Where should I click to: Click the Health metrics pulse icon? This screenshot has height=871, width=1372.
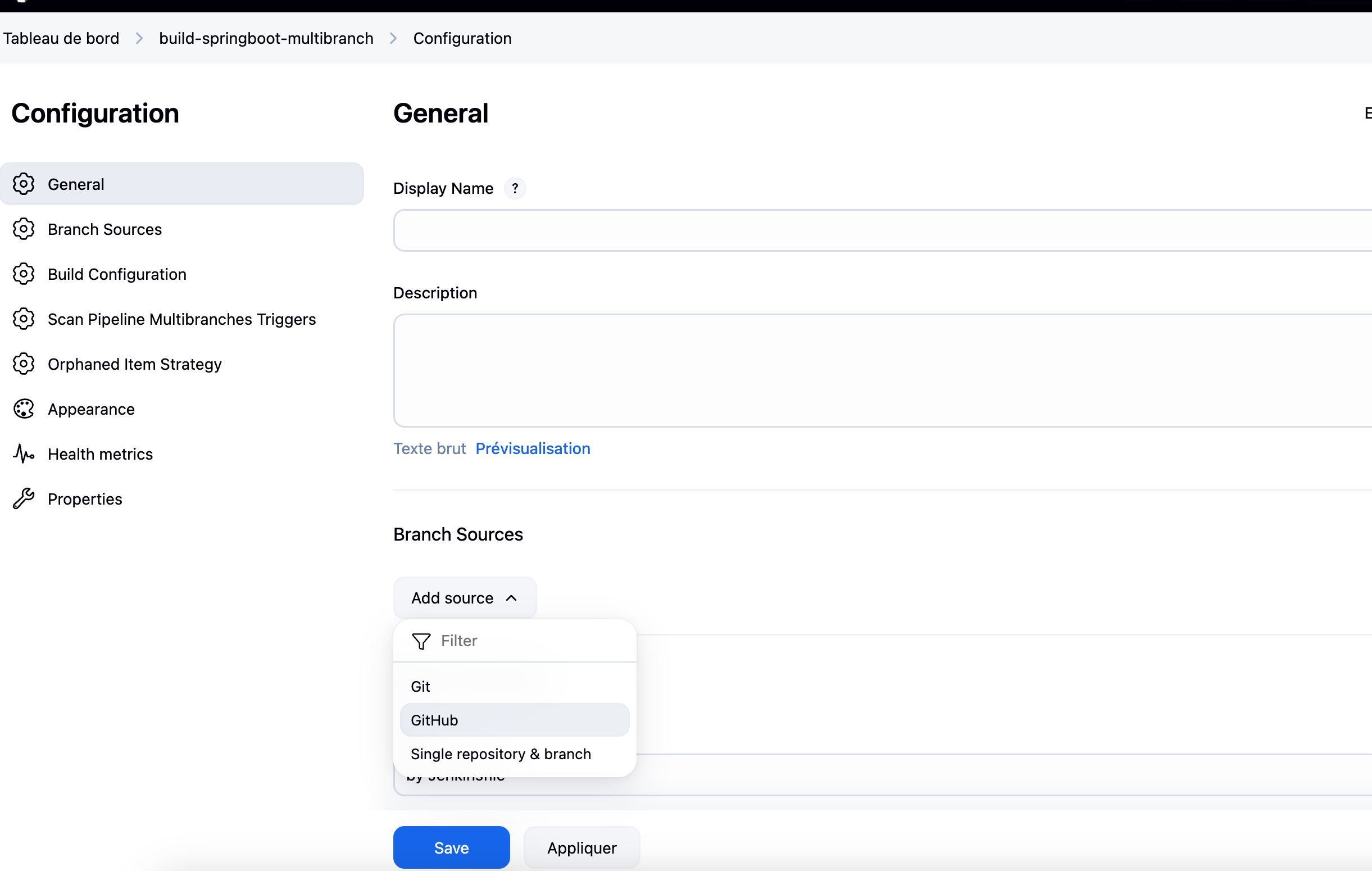24,453
